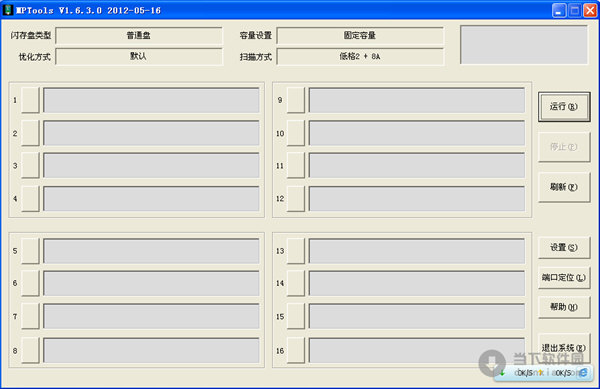Click the port 6 status button
600x389 pixels.
30,283
